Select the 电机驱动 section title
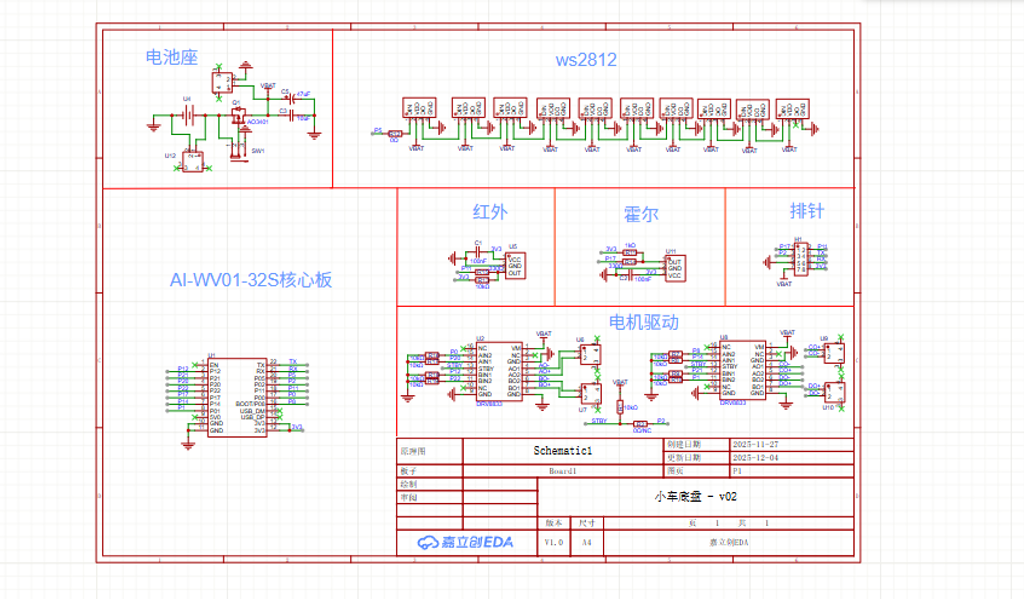Viewport: 1024px width, 599px height. [x=644, y=322]
